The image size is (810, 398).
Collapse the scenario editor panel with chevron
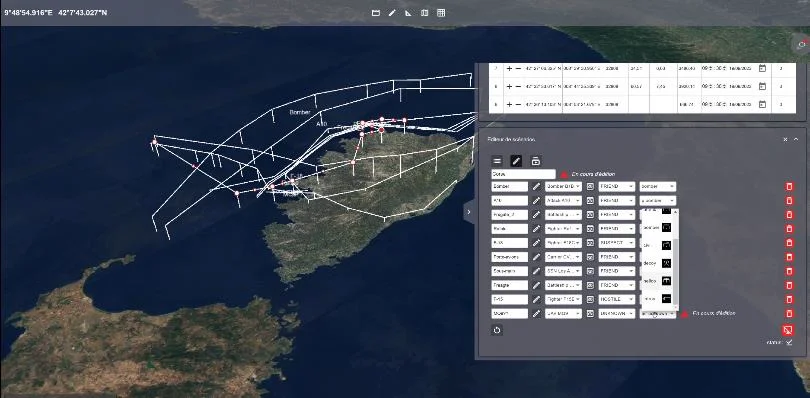click(796, 139)
